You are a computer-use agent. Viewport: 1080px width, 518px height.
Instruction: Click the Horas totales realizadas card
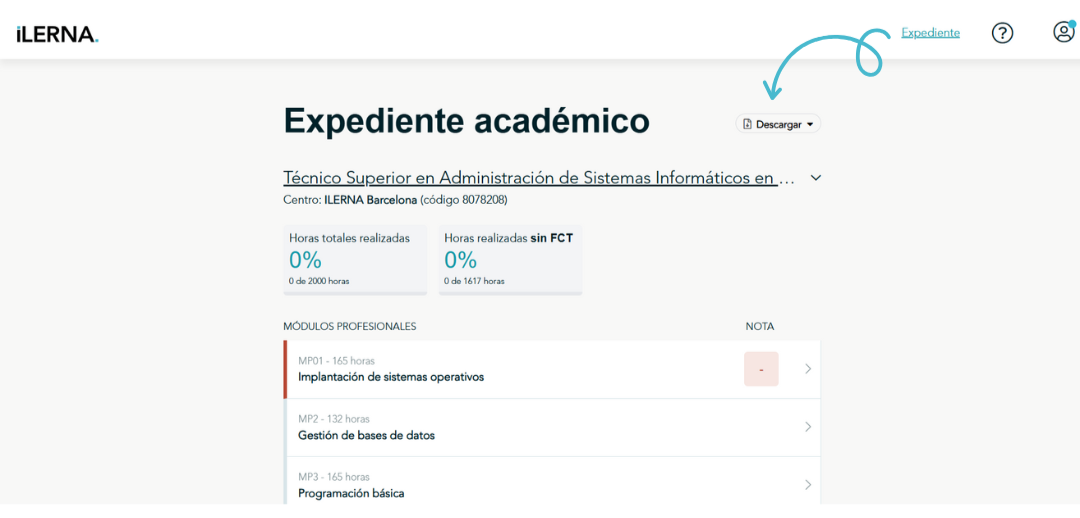click(354, 259)
